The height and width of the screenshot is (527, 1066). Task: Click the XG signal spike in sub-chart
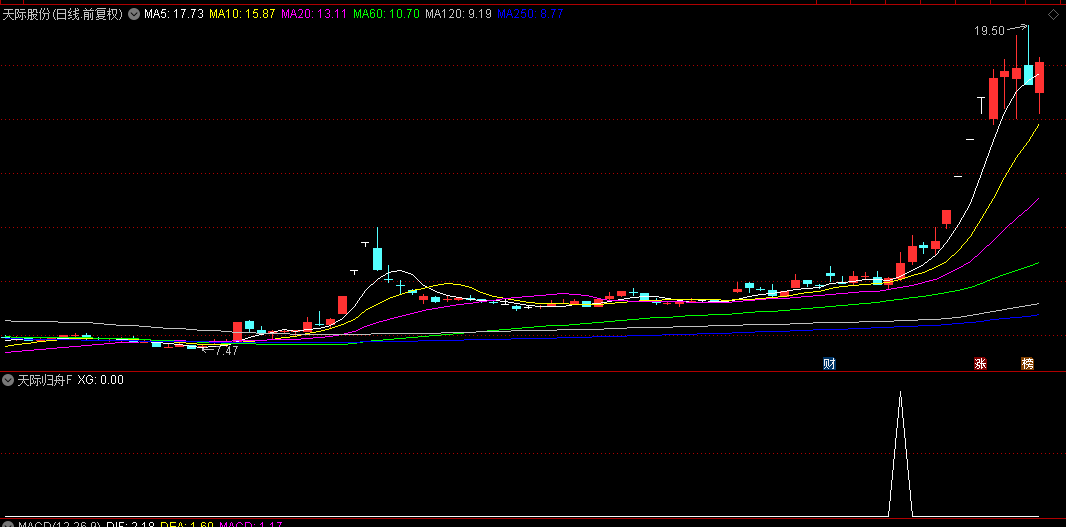click(900, 454)
